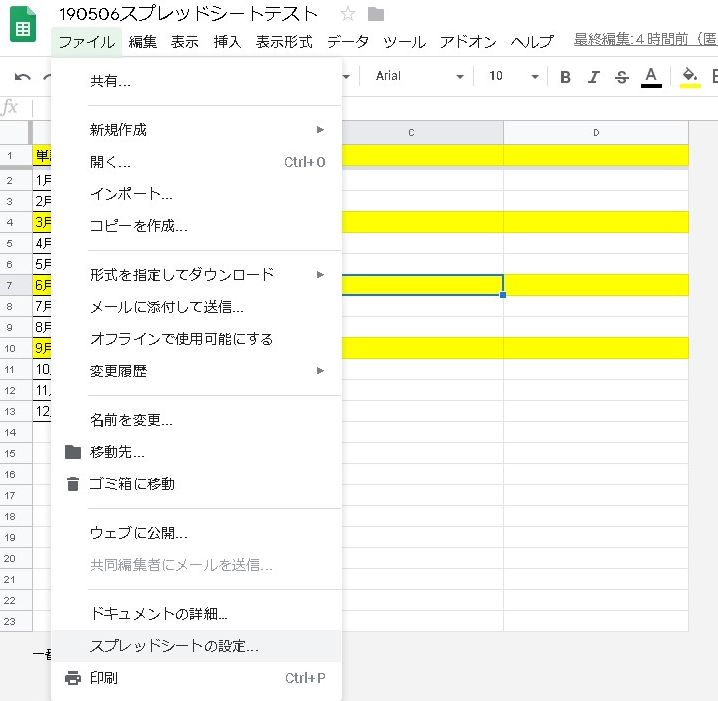Click the folder icon next to 移動先

(x=73, y=452)
